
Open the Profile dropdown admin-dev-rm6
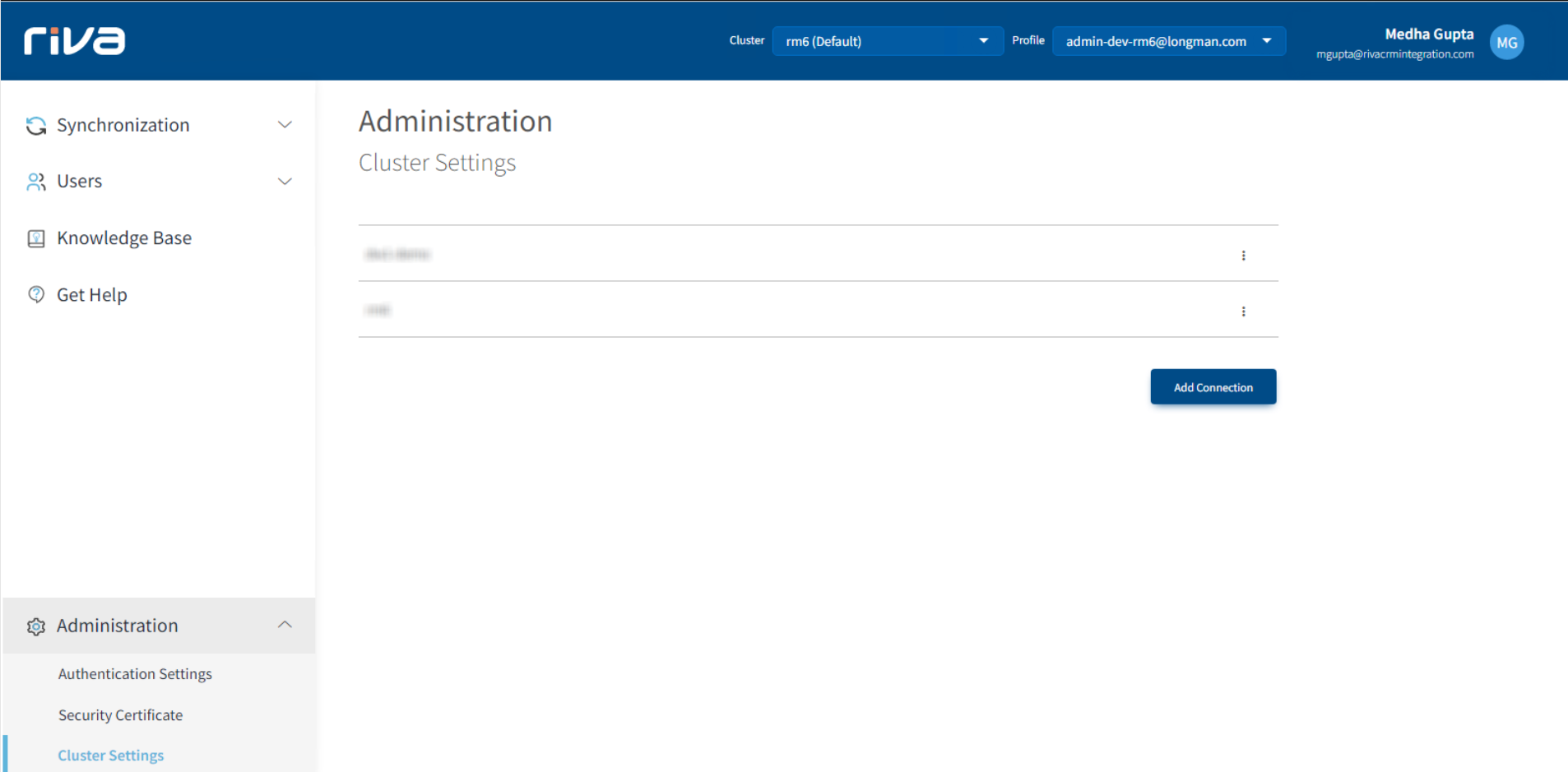[x=1169, y=41]
